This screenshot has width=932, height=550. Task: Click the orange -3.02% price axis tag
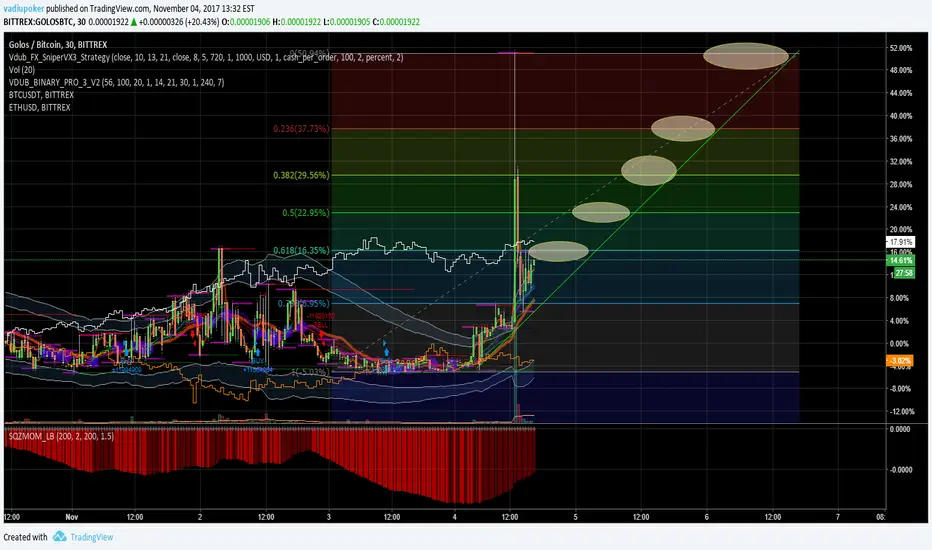pos(900,360)
